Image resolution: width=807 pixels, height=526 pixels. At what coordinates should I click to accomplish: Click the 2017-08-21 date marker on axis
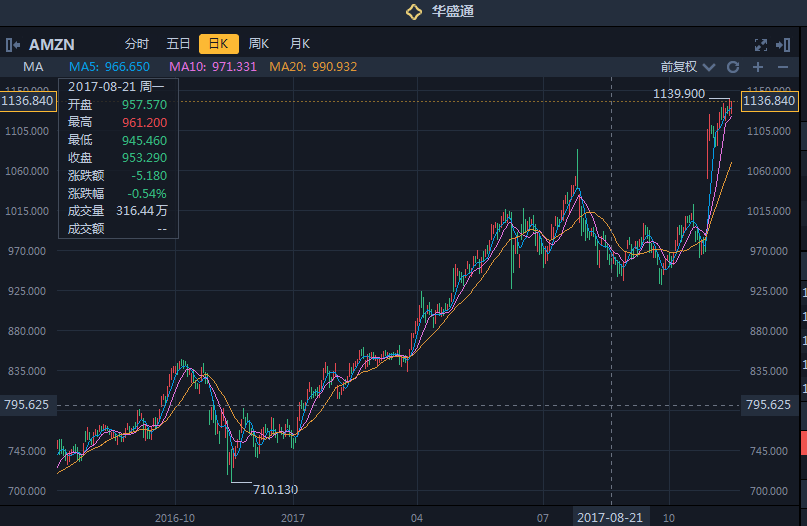click(611, 517)
